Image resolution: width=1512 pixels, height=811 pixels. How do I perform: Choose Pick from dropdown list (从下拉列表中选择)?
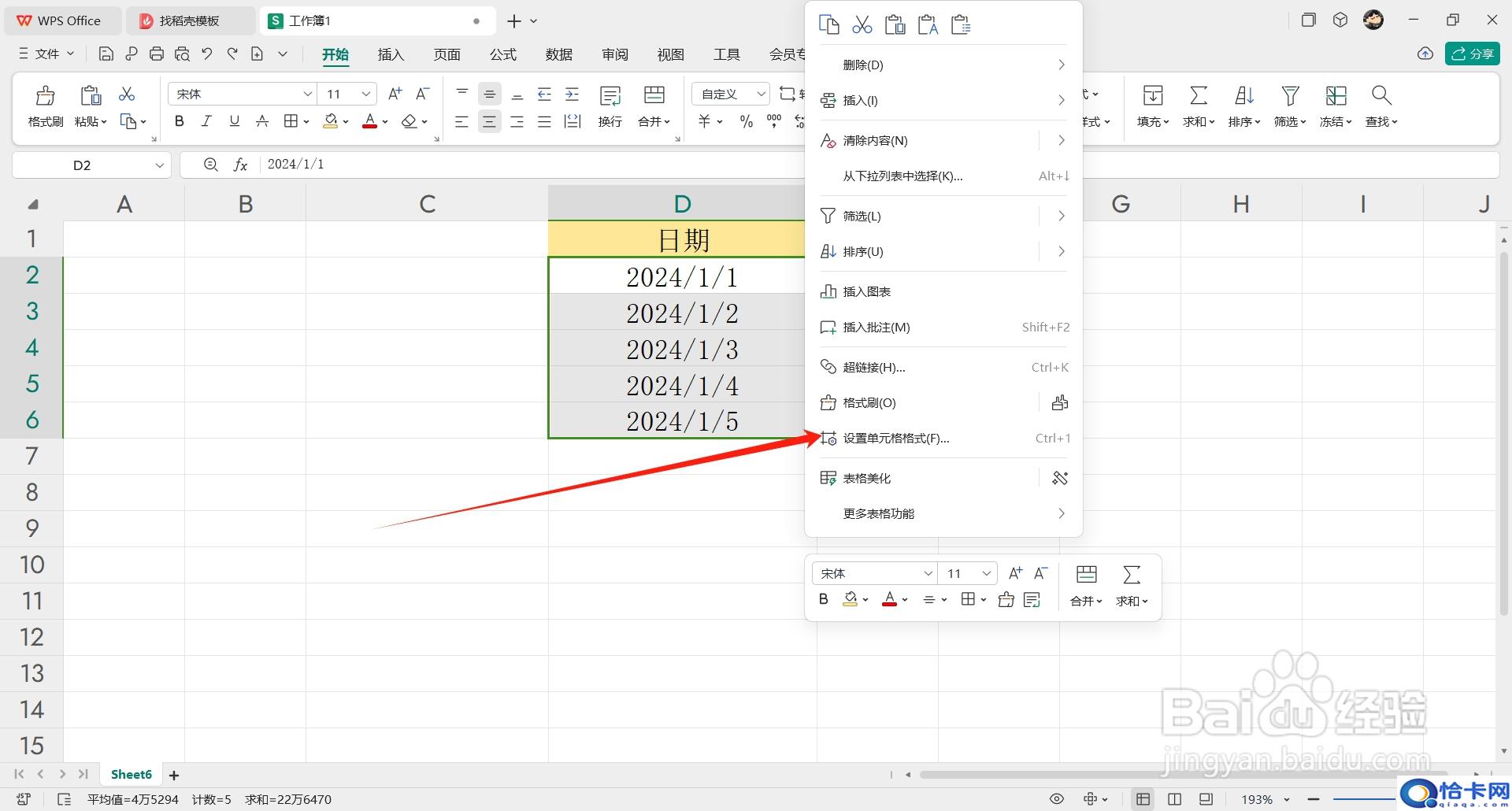point(943,176)
